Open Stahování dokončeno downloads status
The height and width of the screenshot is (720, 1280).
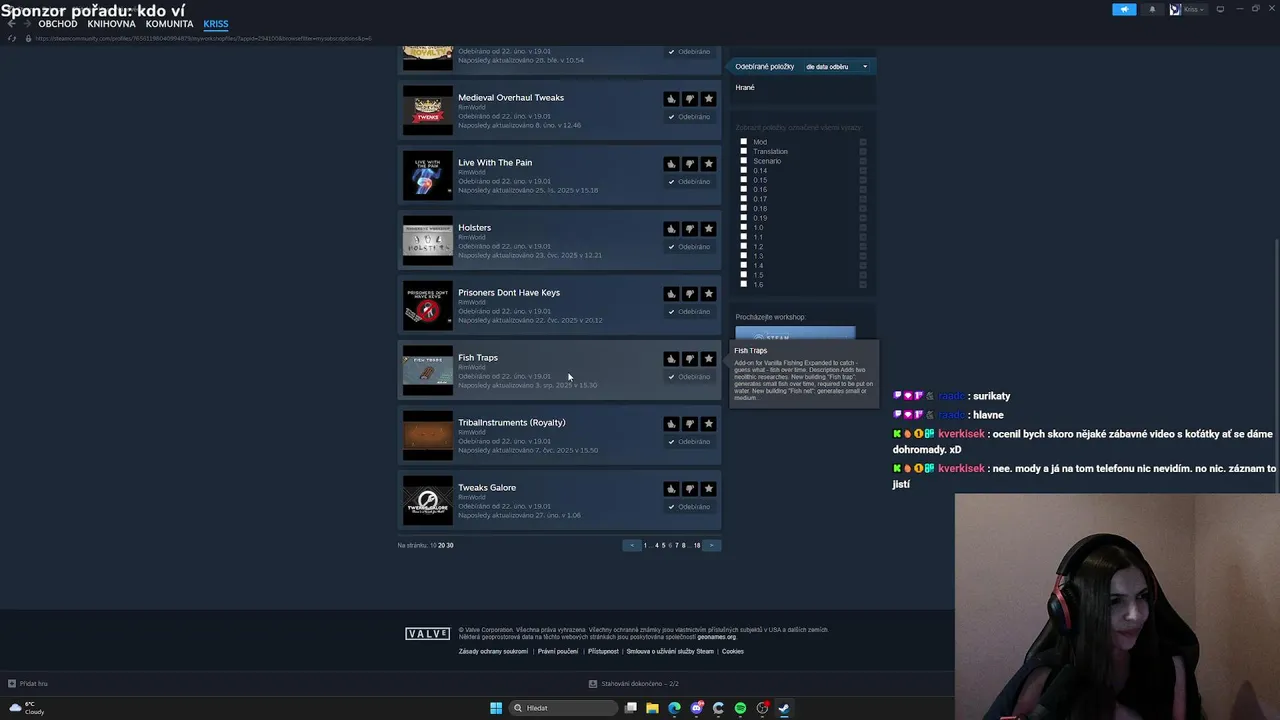634,683
